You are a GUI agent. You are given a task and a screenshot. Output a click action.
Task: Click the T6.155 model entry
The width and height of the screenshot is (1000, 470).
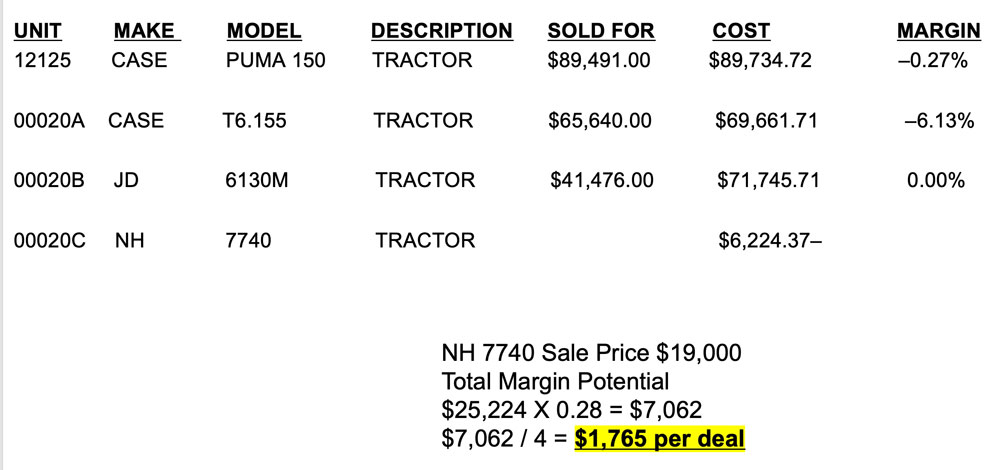(x=254, y=120)
